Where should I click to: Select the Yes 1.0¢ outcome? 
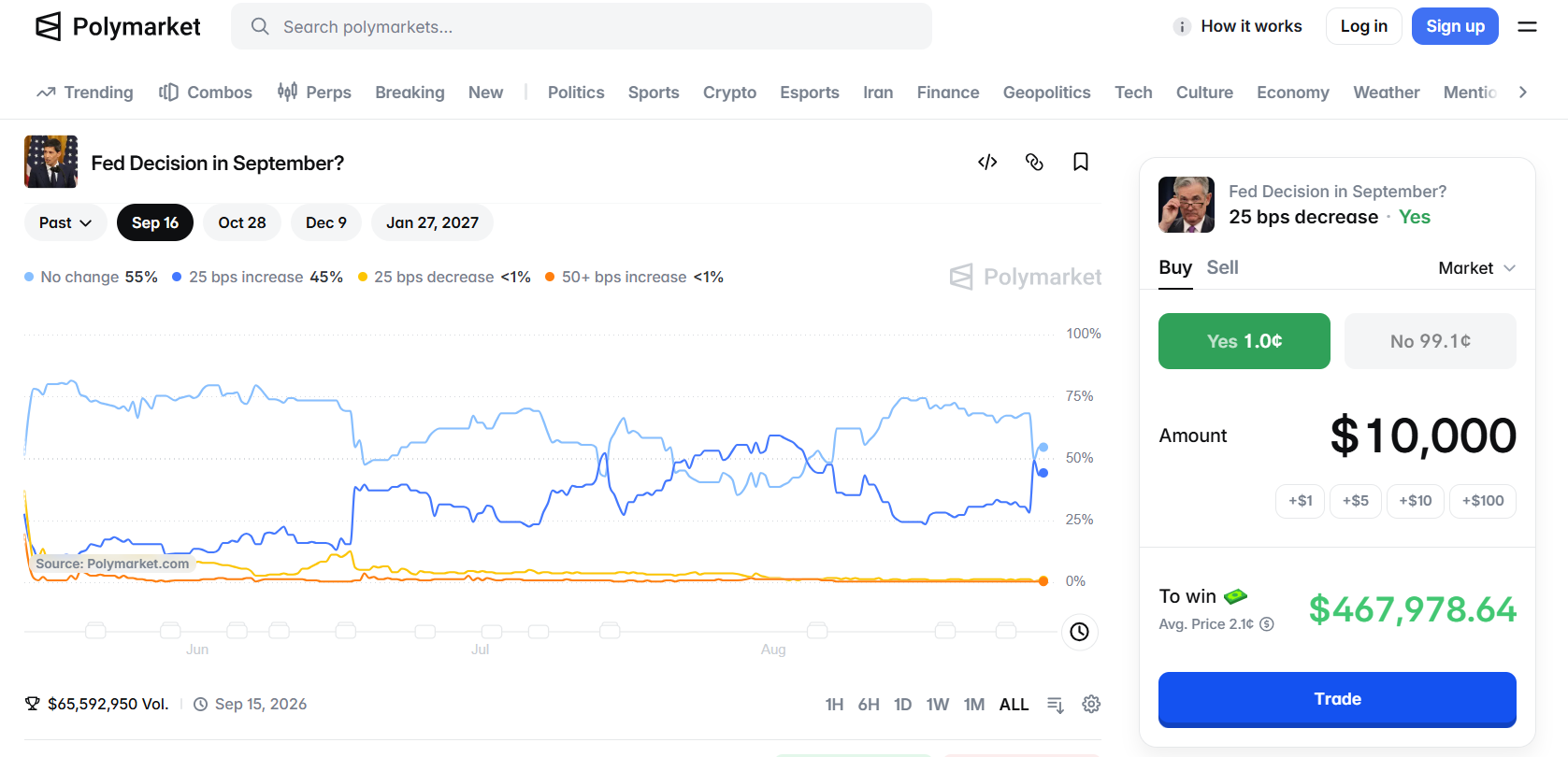(1244, 341)
